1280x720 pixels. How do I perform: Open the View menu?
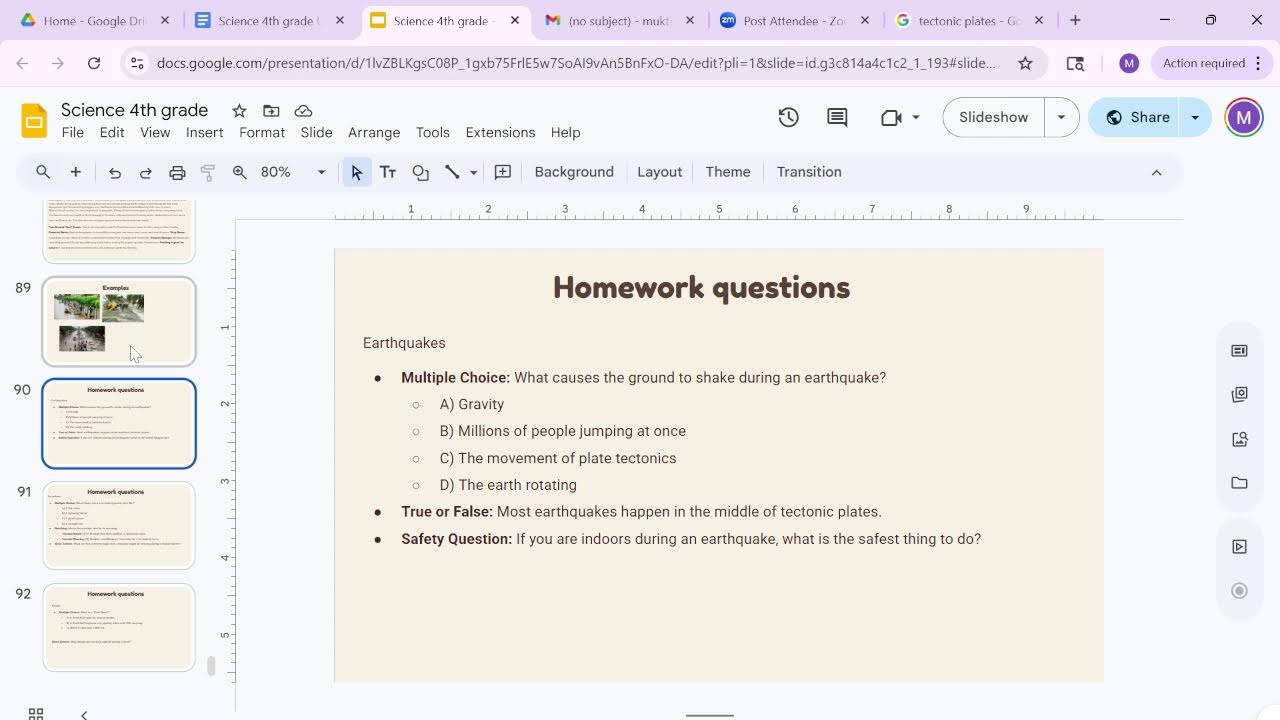[155, 132]
